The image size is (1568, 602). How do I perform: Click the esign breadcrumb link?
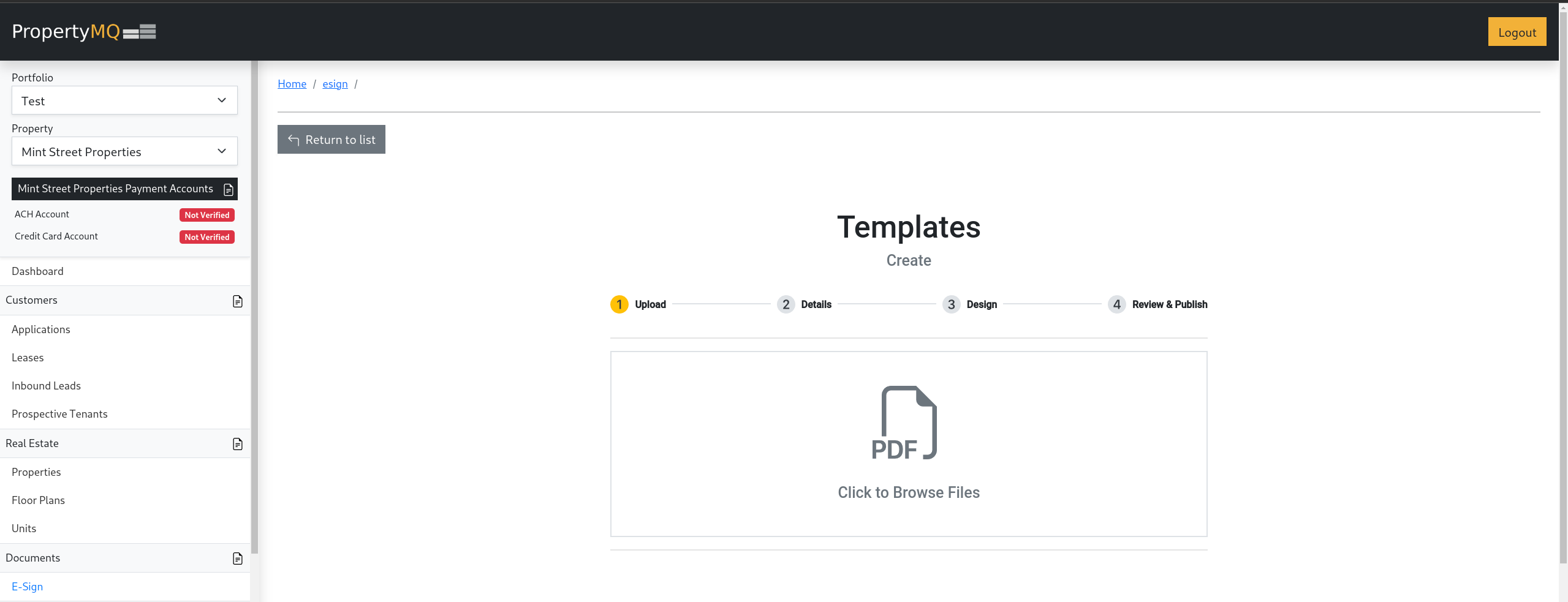tap(335, 84)
